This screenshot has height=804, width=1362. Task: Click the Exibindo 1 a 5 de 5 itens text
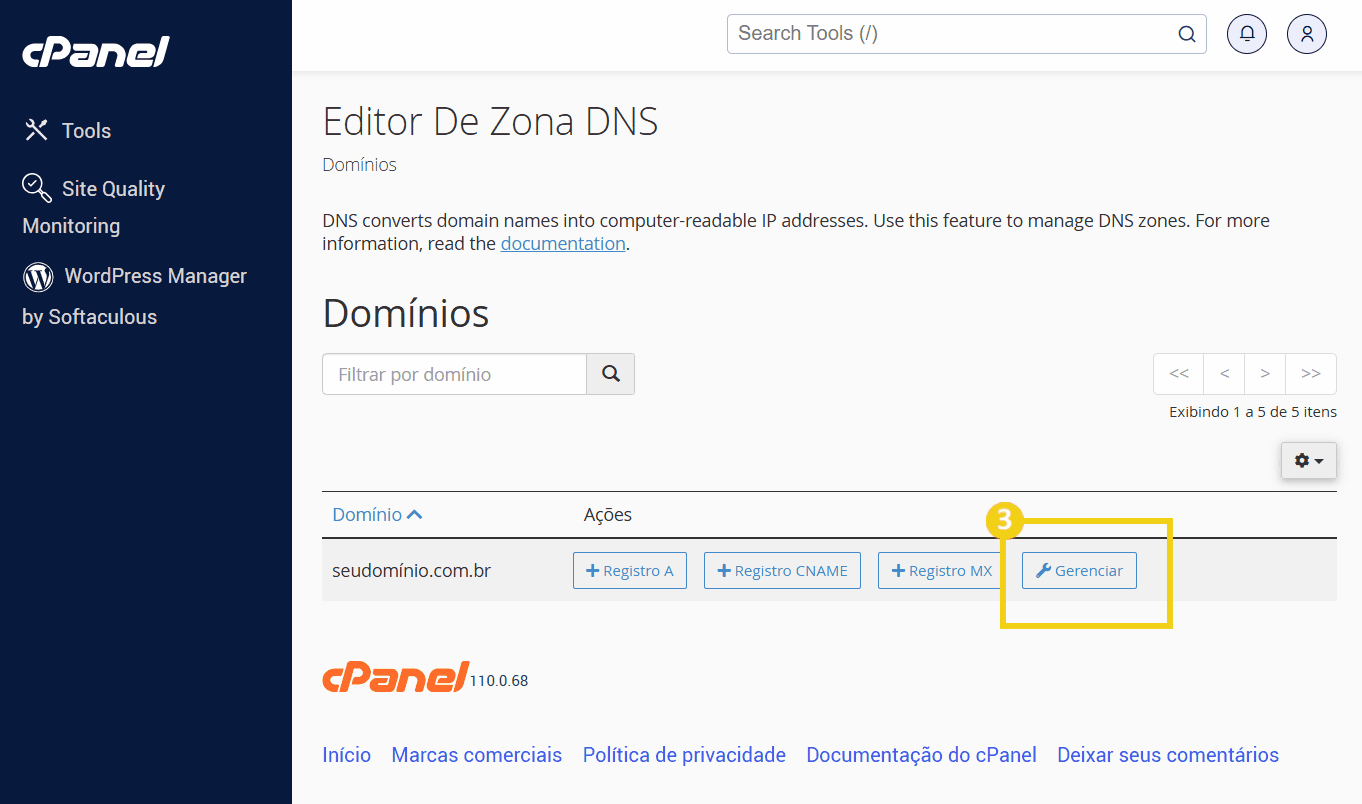(x=1253, y=412)
